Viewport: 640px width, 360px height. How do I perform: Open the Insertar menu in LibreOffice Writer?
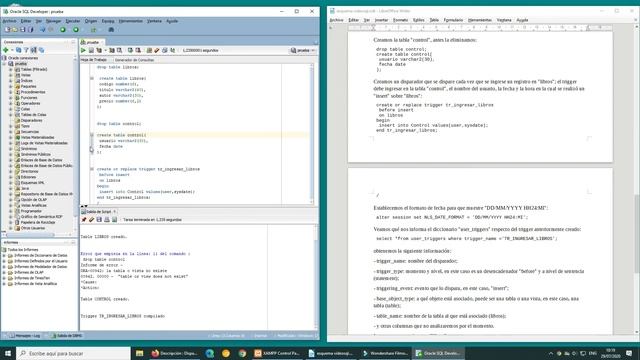[381, 20]
